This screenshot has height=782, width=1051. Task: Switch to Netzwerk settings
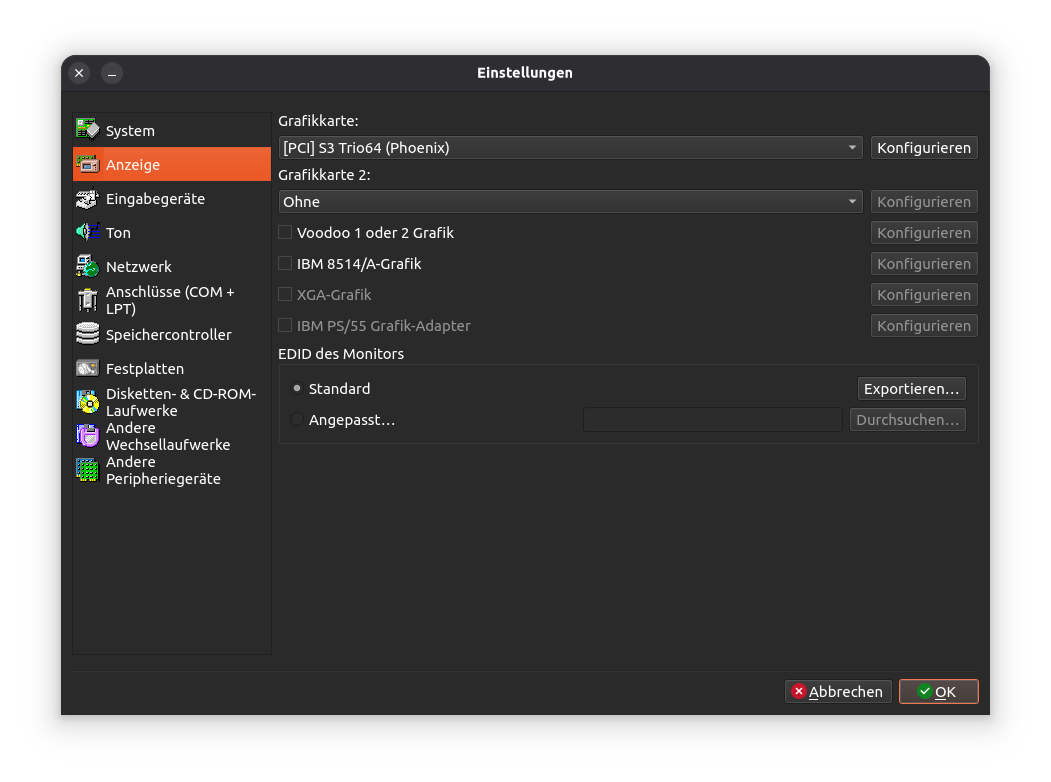pos(172,267)
